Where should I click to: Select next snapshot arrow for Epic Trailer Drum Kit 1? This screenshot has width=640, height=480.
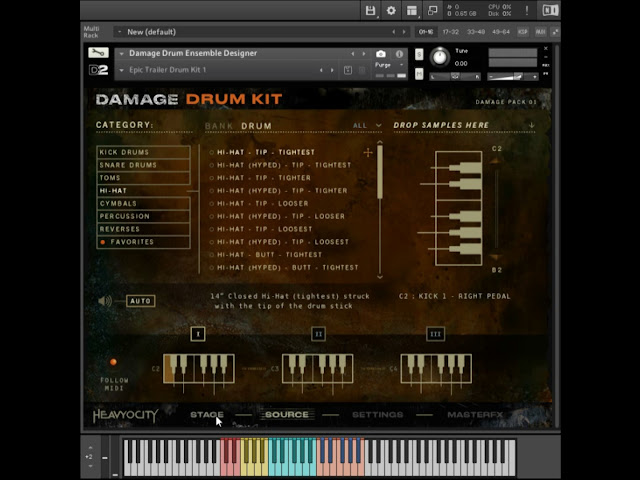click(332, 70)
